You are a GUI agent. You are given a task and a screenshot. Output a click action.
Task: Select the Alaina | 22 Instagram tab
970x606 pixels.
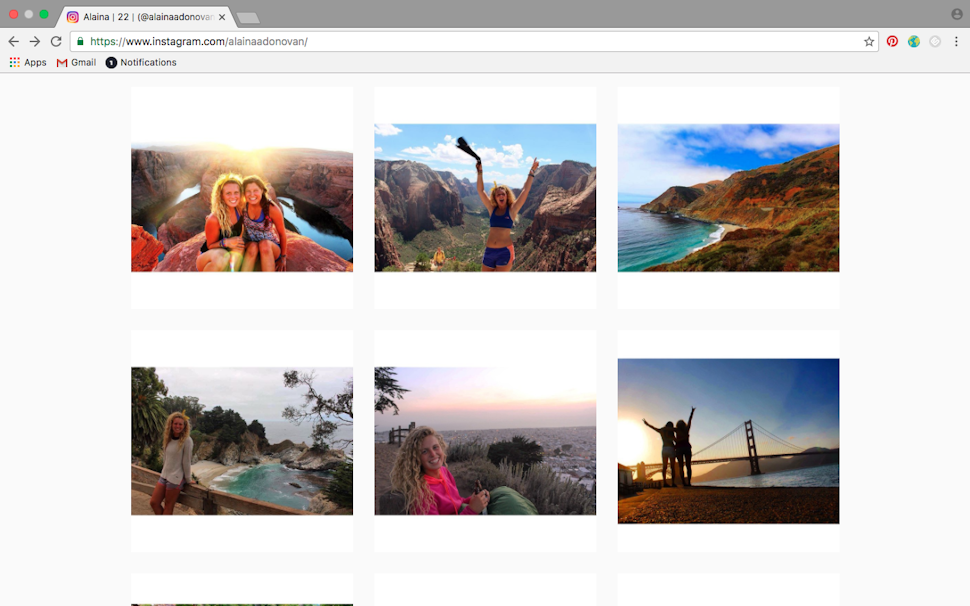(146, 17)
